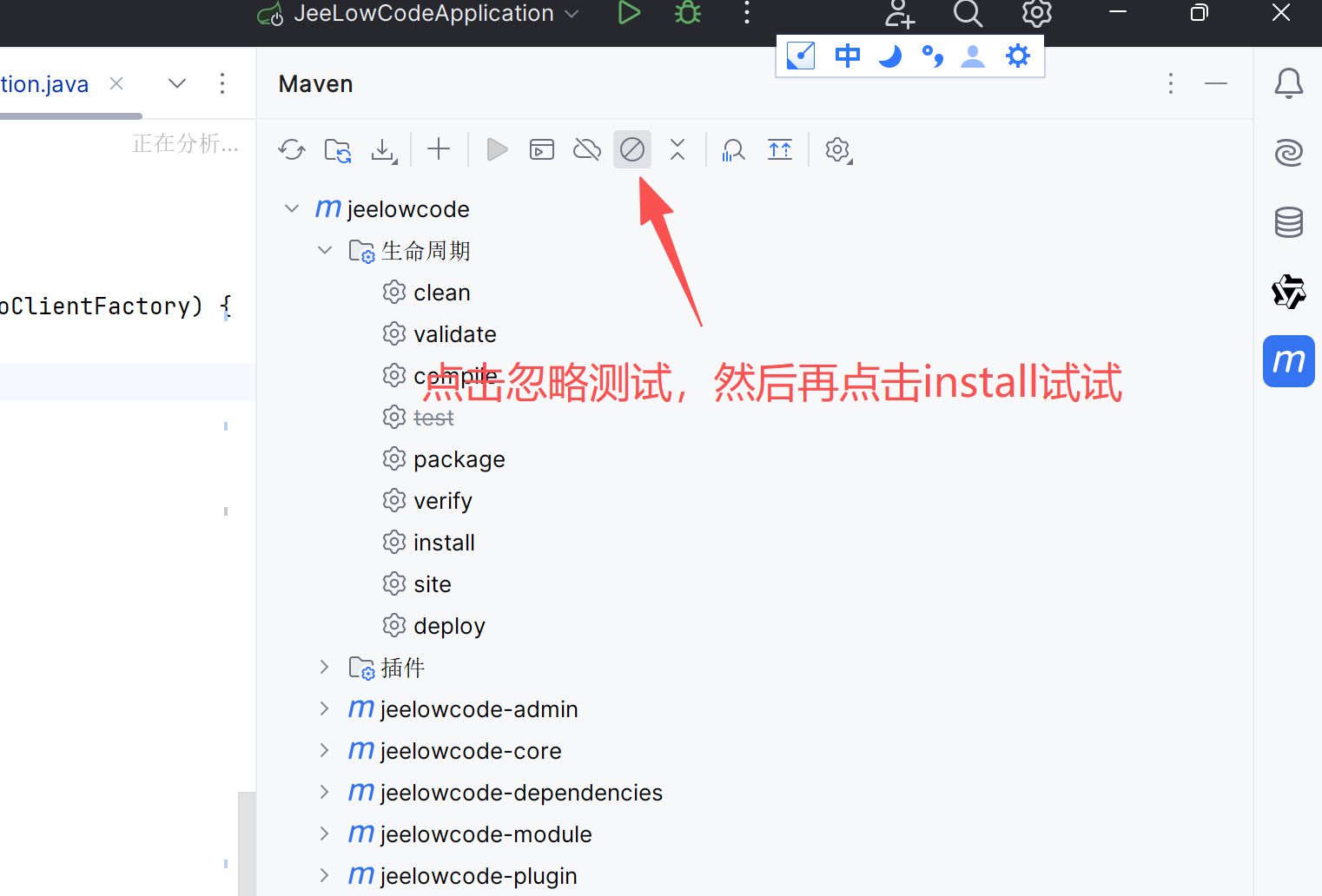This screenshot has width=1322, height=896.
Task: Run the selected Maven build
Action: click(497, 149)
